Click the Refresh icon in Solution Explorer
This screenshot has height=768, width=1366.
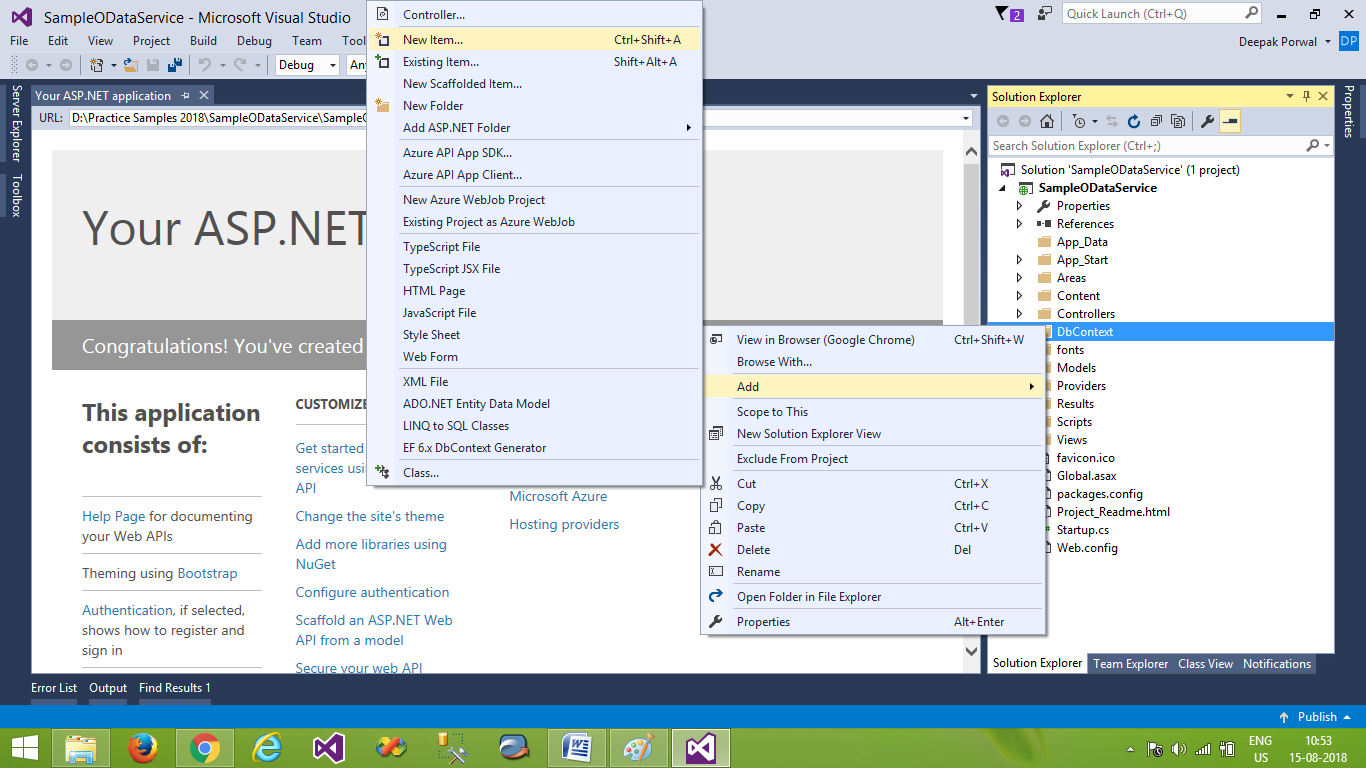tap(1134, 120)
